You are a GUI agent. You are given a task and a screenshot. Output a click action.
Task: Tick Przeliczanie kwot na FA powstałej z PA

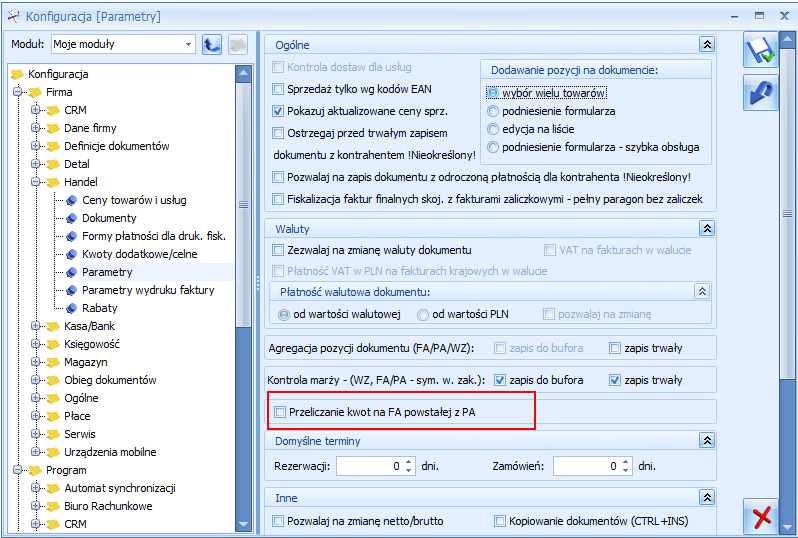click(280, 412)
